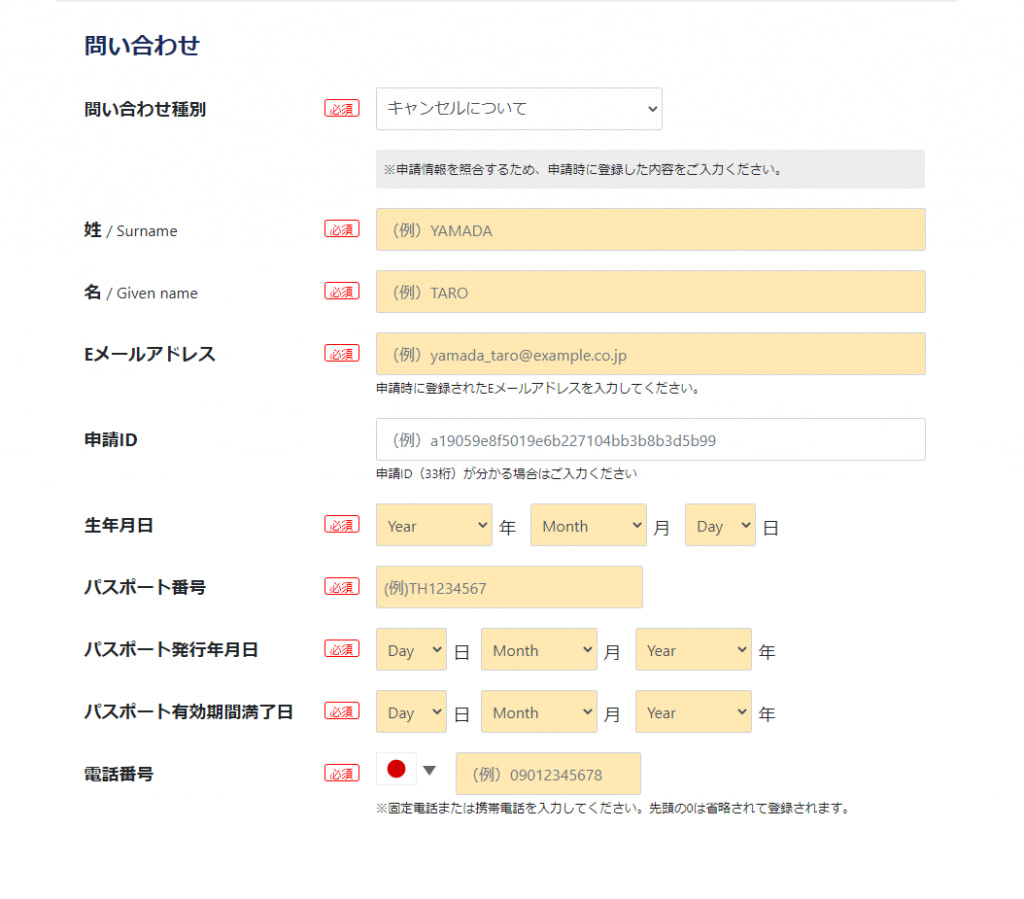Click the パスポート有効期間満了日 label
Viewport: 1024px width, 899px height.
coord(188,712)
